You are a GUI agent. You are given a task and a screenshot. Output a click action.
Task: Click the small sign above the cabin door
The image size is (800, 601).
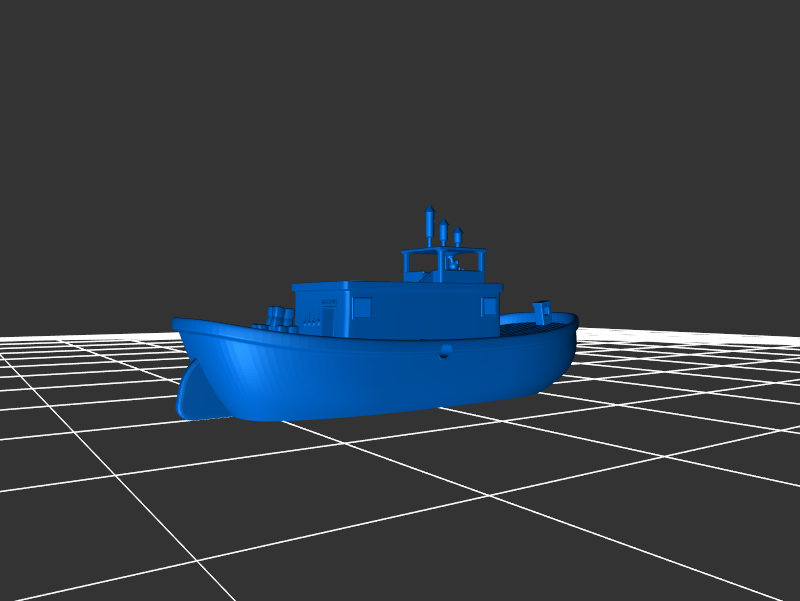(328, 300)
